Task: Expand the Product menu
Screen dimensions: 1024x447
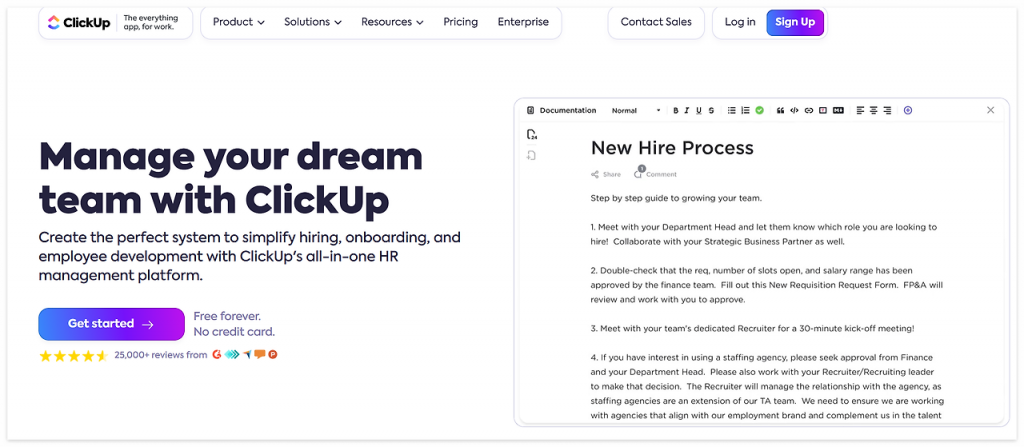Action: tap(239, 22)
